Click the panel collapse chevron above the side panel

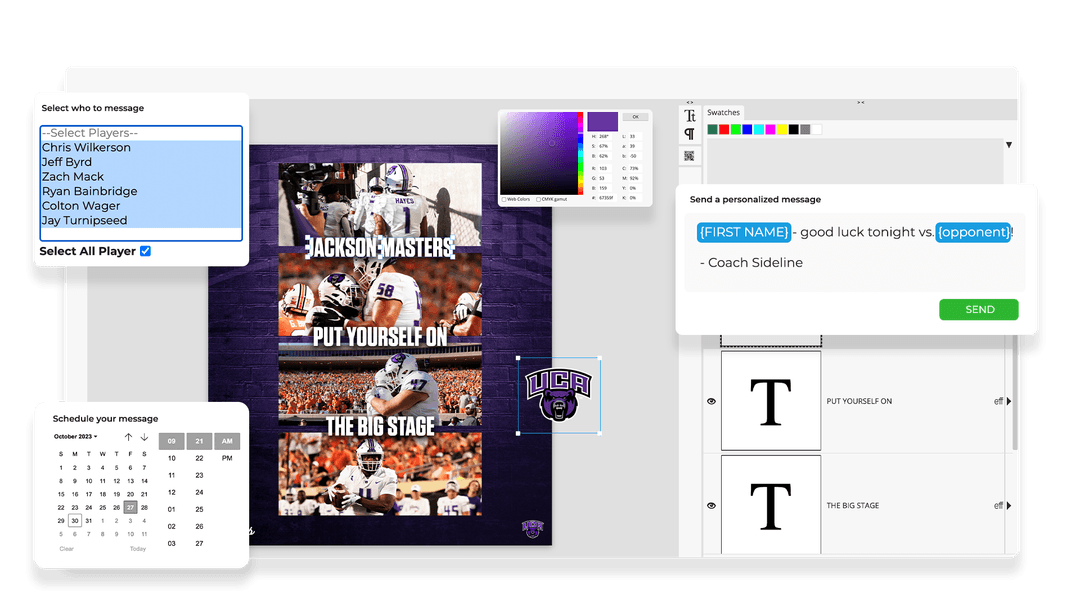pyautogui.click(x=690, y=102)
